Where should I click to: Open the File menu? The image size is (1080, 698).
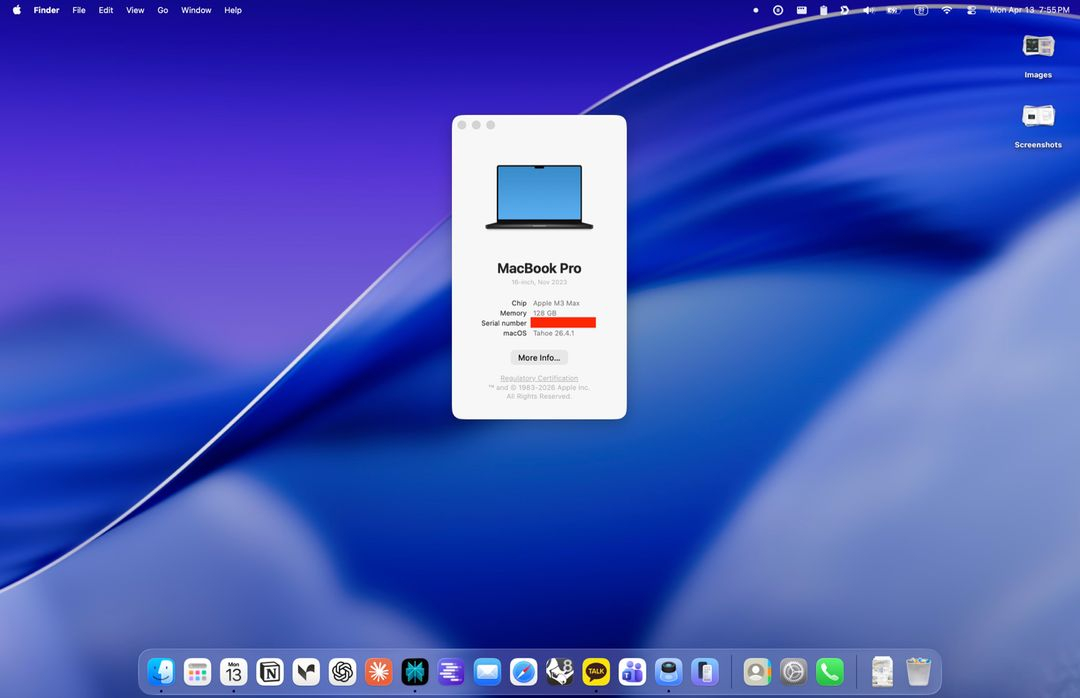coord(79,10)
